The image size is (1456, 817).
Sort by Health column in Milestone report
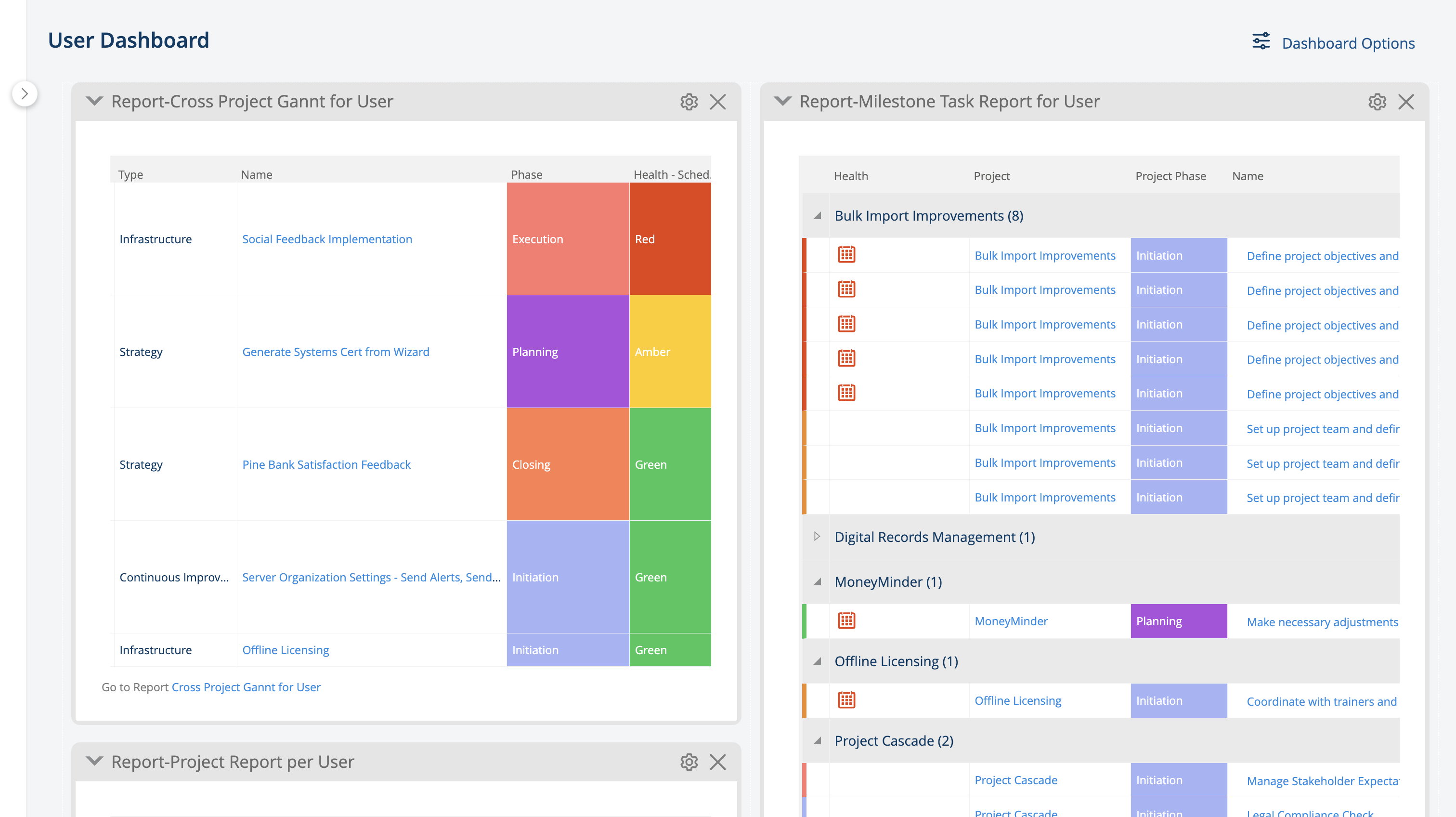(x=851, y=176)
